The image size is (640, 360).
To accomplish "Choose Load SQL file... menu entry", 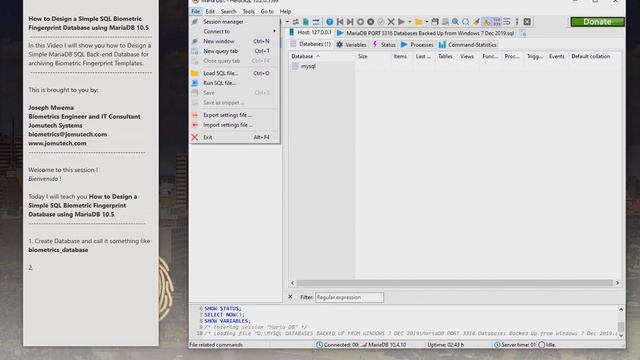I will 235,73.
